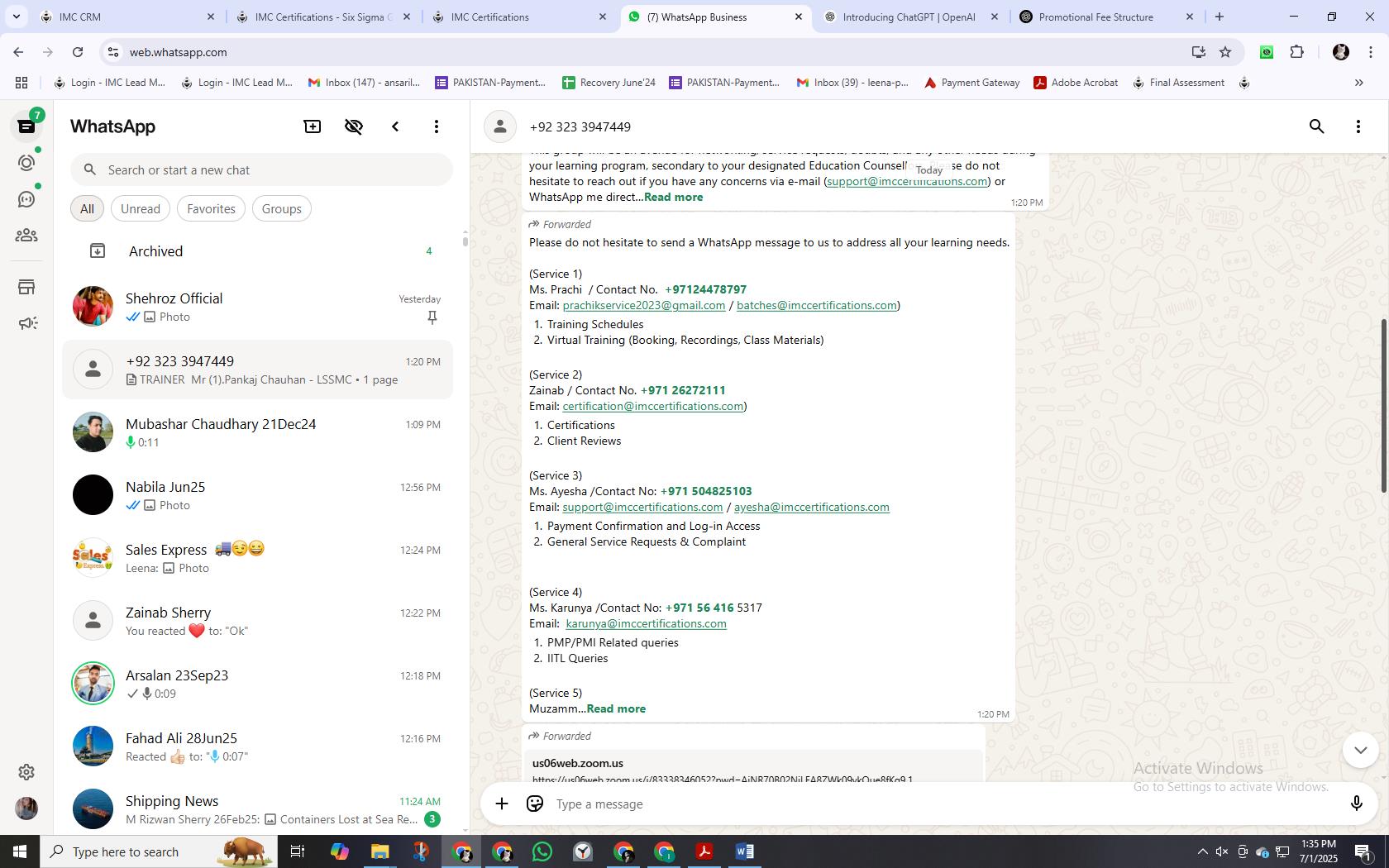This screenshot has width=1389, height=868.
Task: Open Zainab Sherry chat
Action: click(x=257, y=621)
